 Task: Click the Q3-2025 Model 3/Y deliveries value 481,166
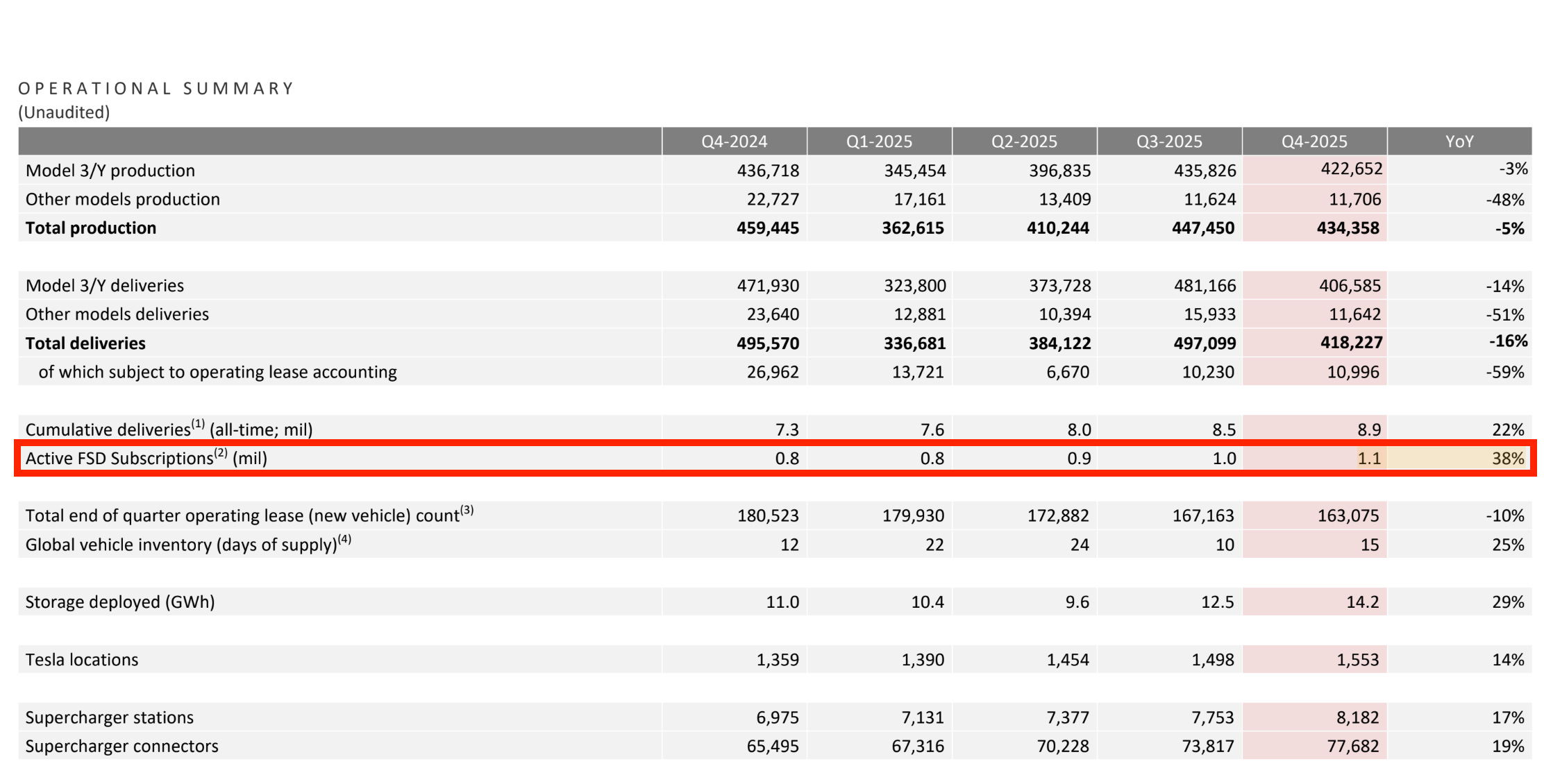(x=1205, y=286)
